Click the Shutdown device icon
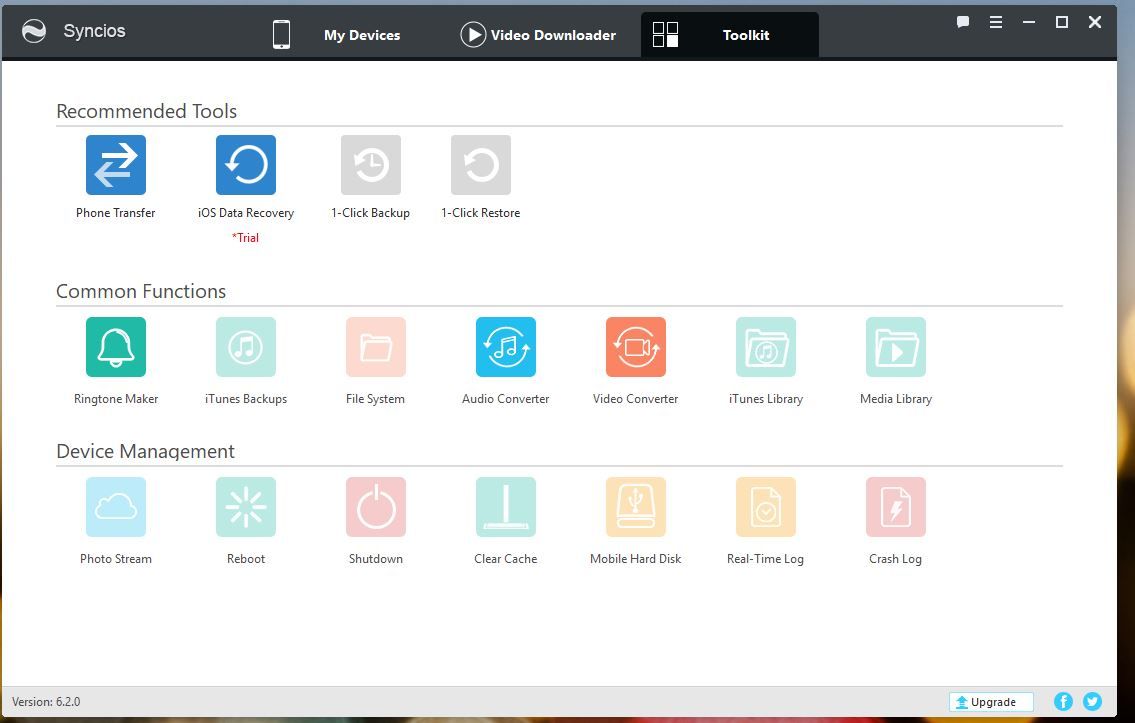The height and width of the screenshot is (723, 1135). [376, 507]
